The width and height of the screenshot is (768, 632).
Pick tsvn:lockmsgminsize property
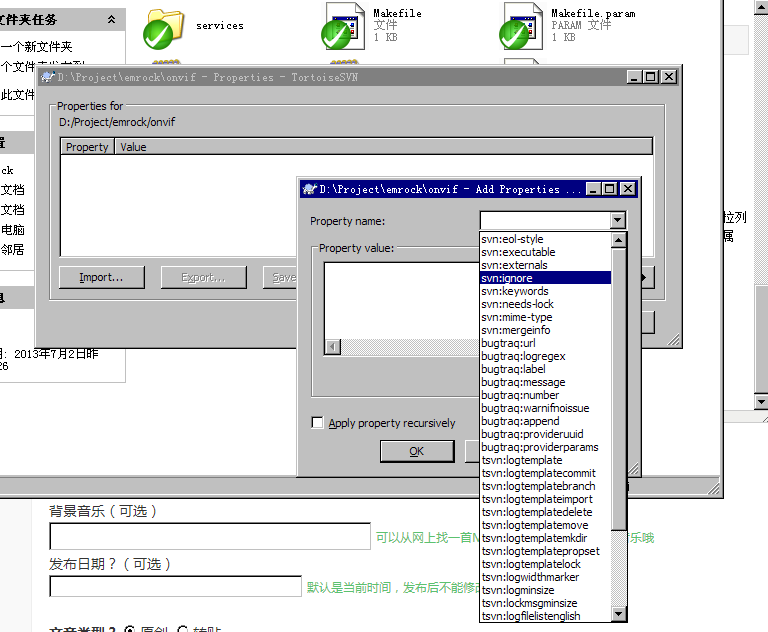pyautogui.click(x=546, y=603)
